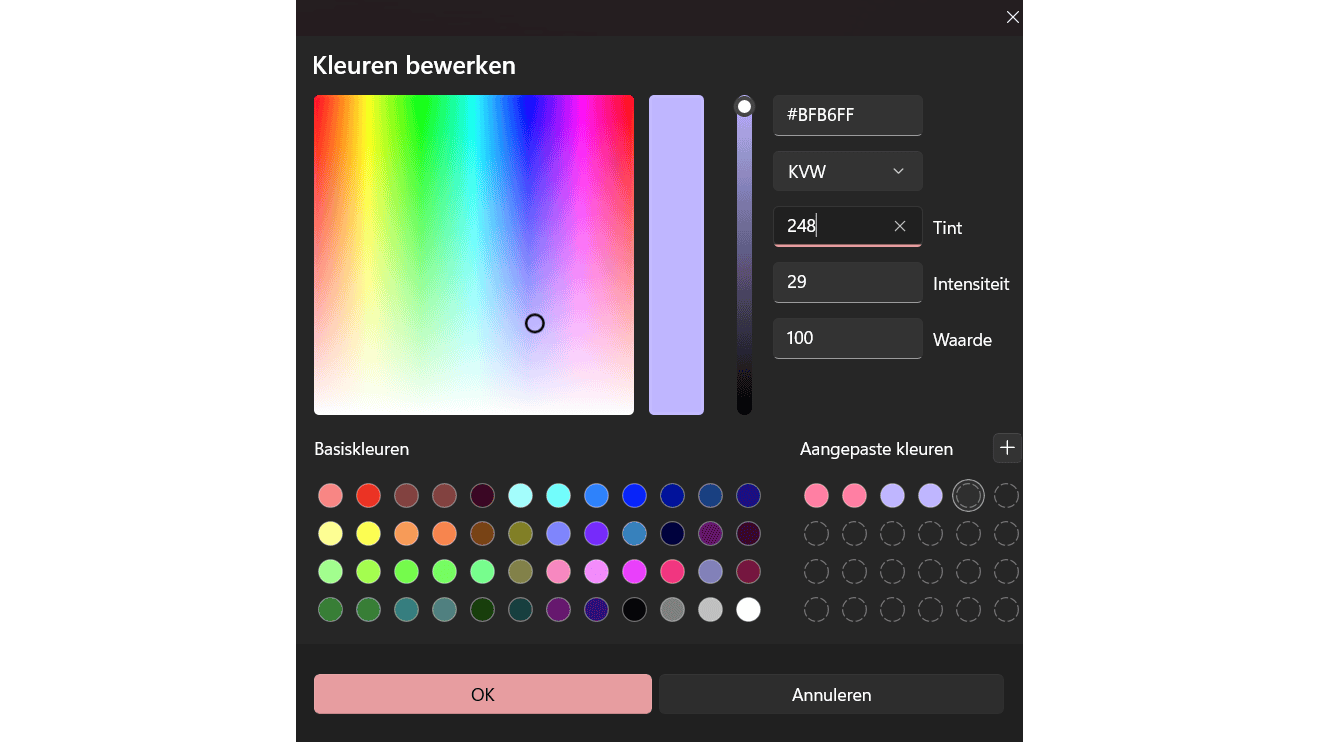
Task: Click the OK button
Action: tap(482, 694)
